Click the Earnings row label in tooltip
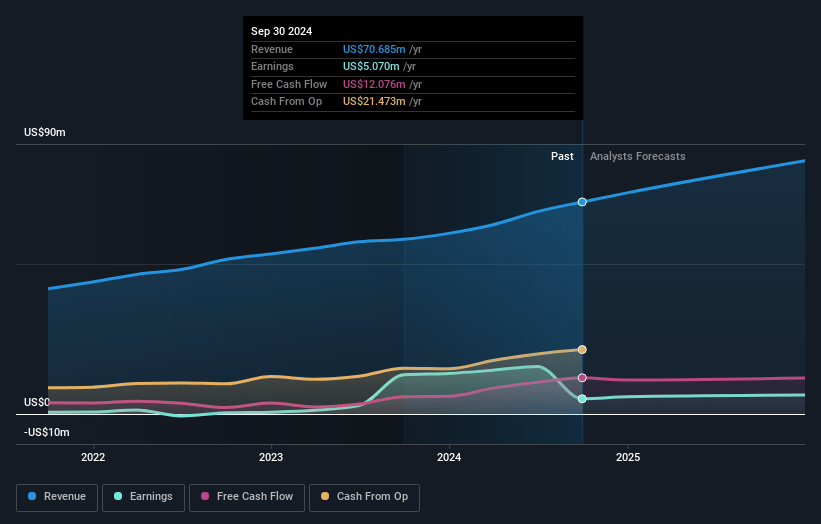The width and height of the screenshot is (821, 524). 272,66
